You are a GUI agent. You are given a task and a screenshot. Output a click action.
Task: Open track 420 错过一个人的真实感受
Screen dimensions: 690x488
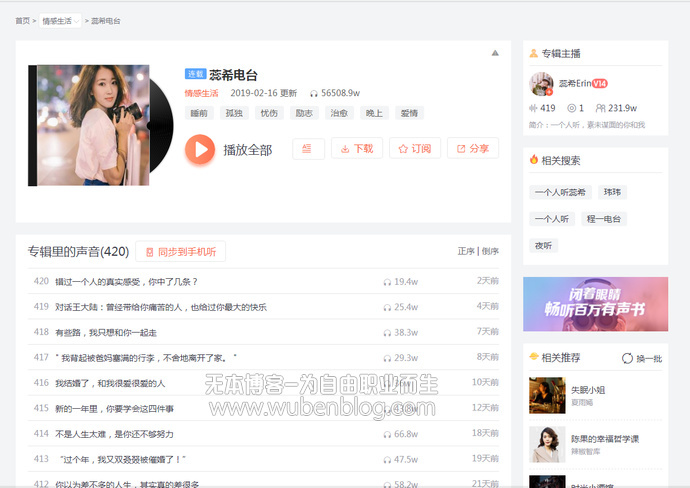click(x=126, y=282)
